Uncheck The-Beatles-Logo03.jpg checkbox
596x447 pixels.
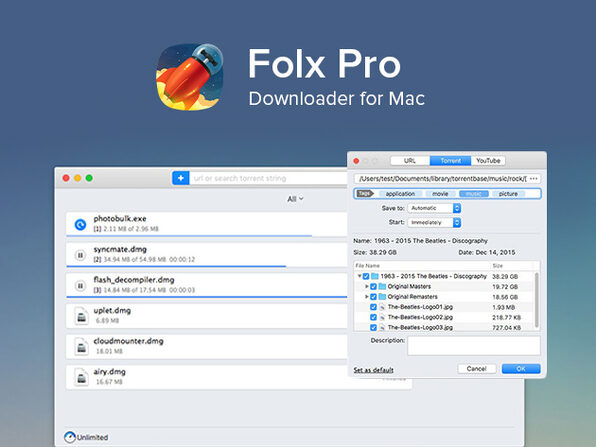tap(373, 327)
